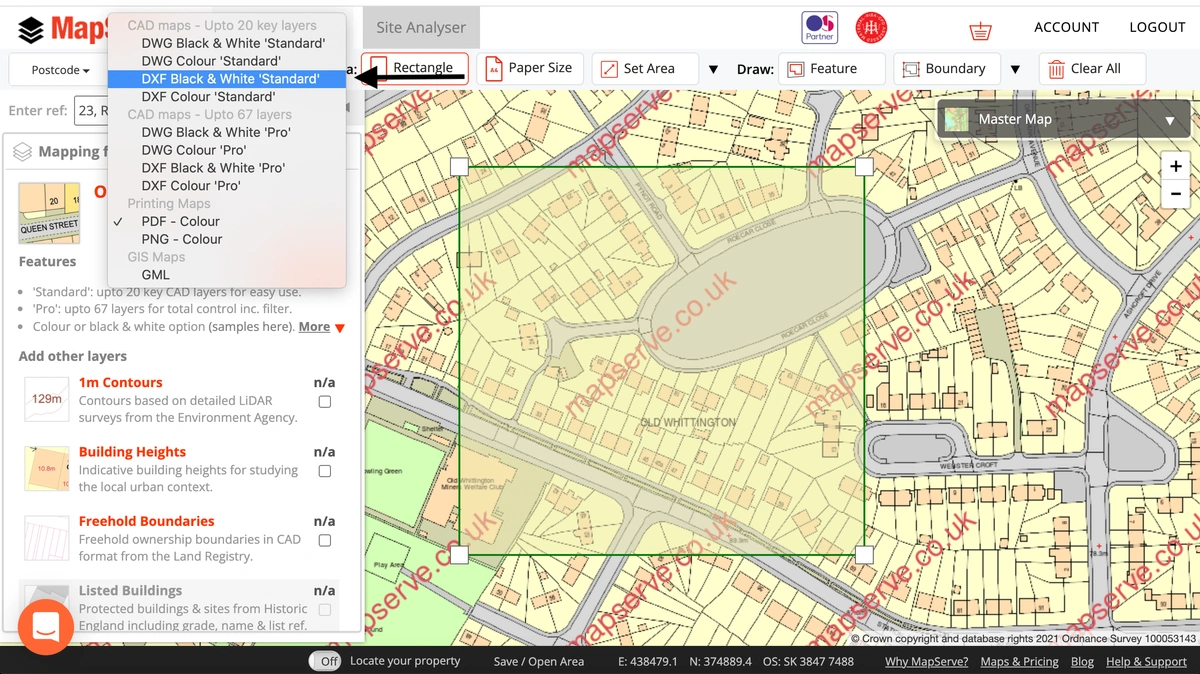Click the Master Map thumbnail icon

(957, 120)
